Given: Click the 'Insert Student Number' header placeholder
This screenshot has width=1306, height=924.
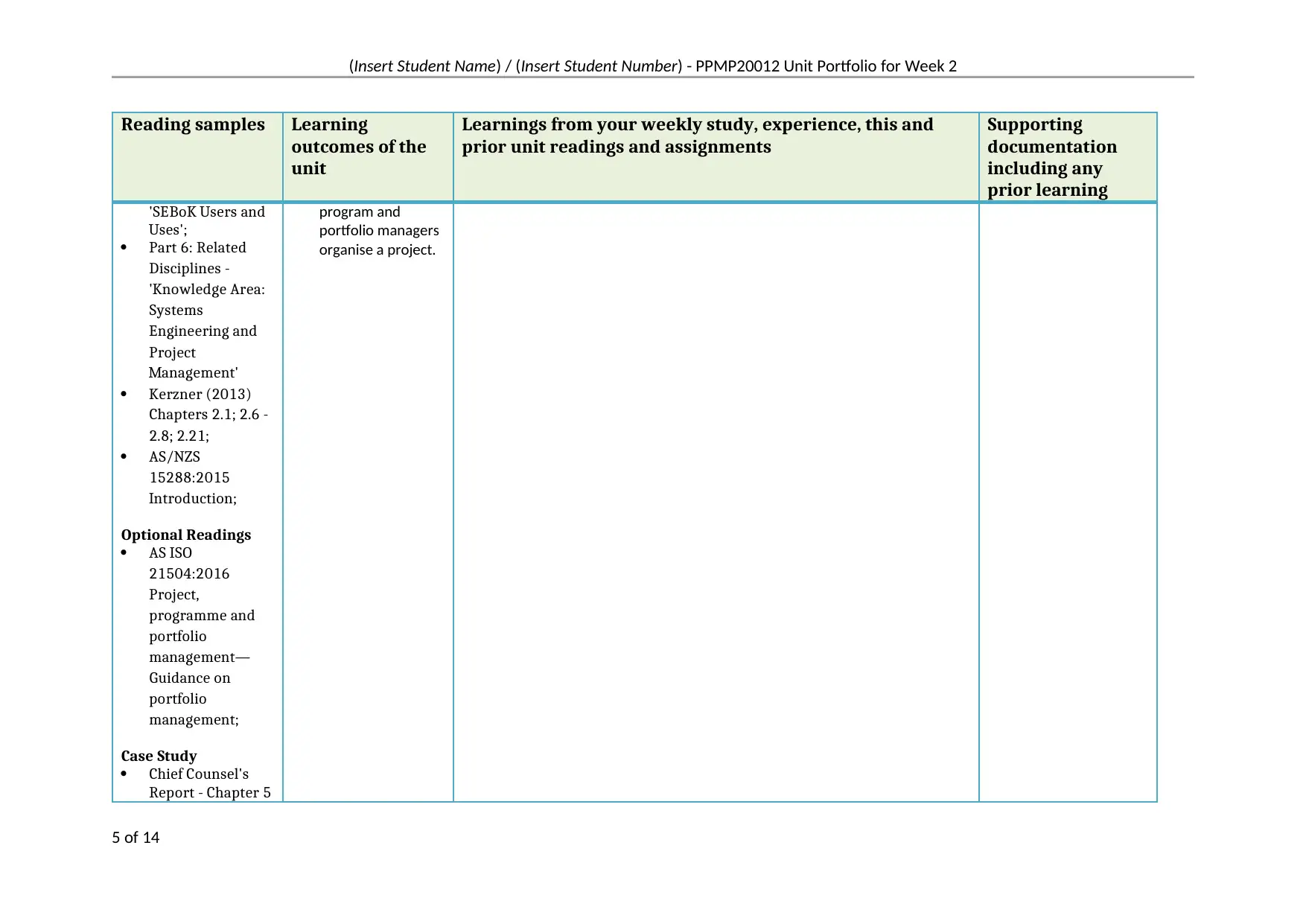Looking at the screenshot, I should [x=599, y=66].
